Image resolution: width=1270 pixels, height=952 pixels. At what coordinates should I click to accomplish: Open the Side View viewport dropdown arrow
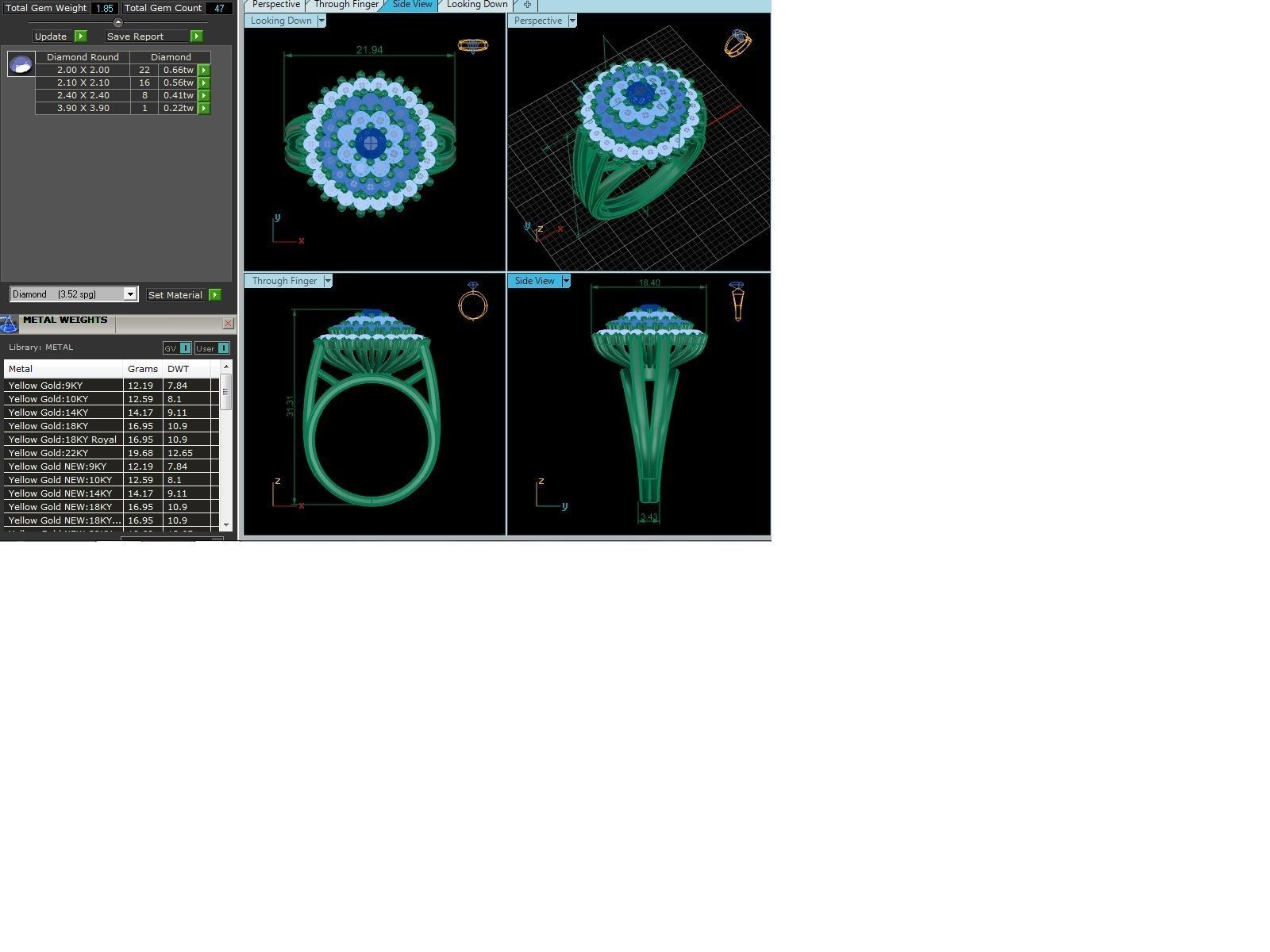566,281
